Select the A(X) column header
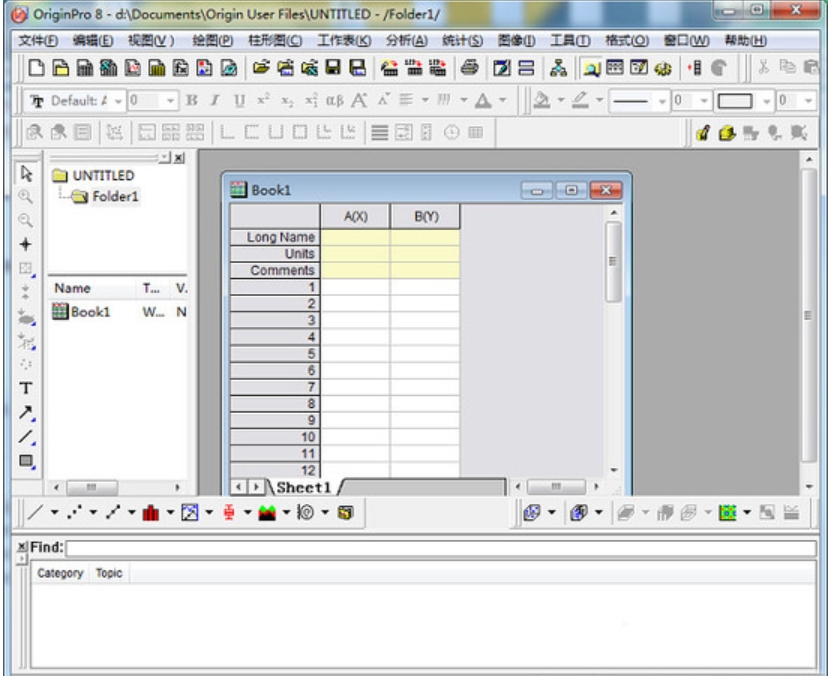The width and height of the screenshot is (828, 676). click(355, 217)
